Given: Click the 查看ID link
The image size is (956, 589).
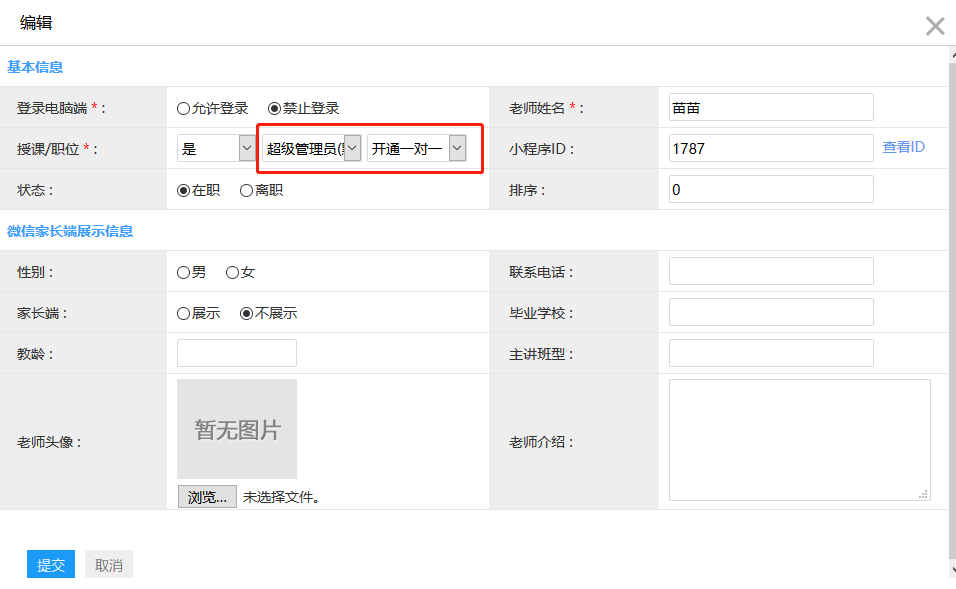Looking at the screenshot, I should coord(903,147).
